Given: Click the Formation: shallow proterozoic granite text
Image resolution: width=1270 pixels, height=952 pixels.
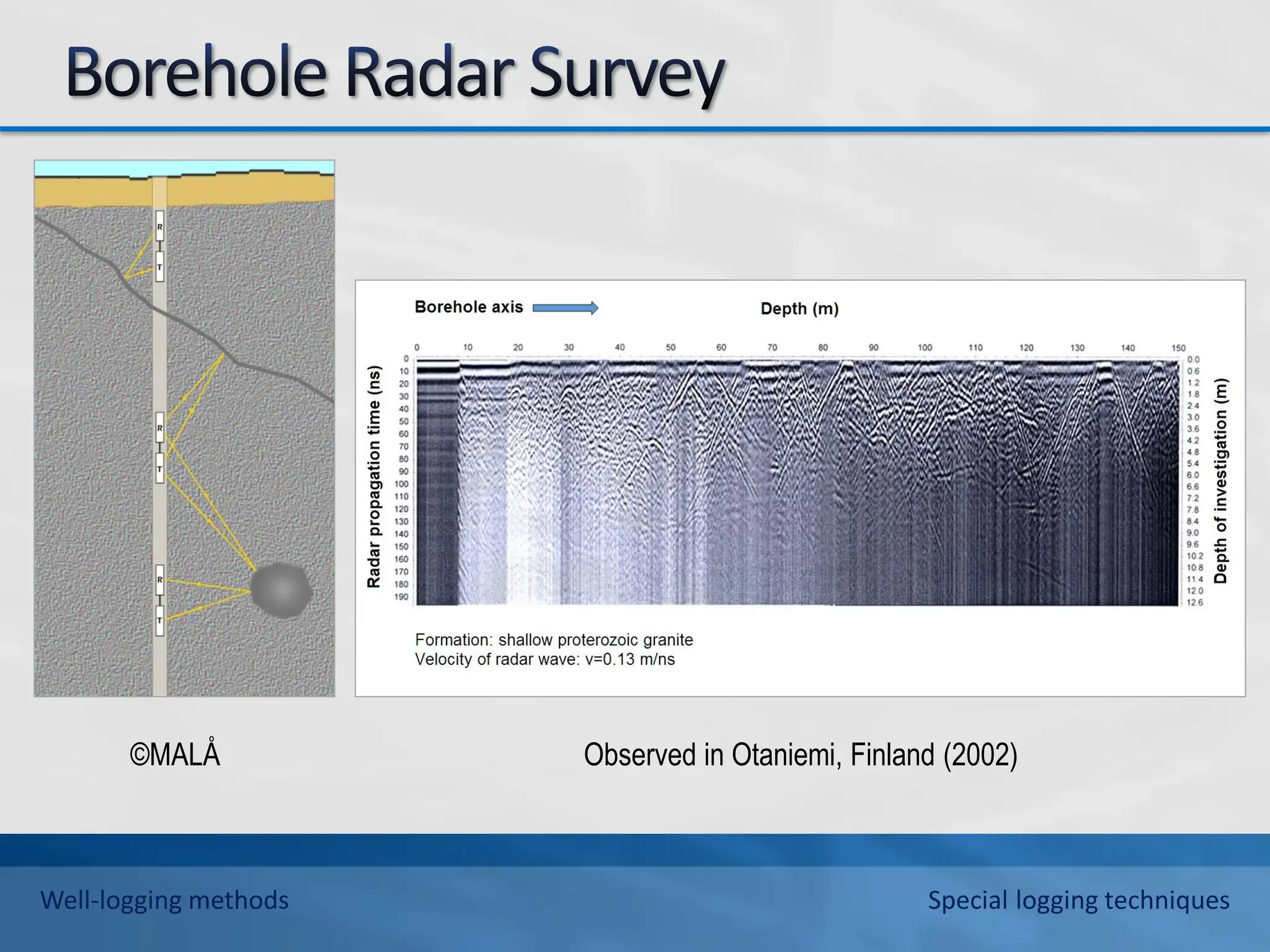Looking at the screenshot, I should pos(554,640).
